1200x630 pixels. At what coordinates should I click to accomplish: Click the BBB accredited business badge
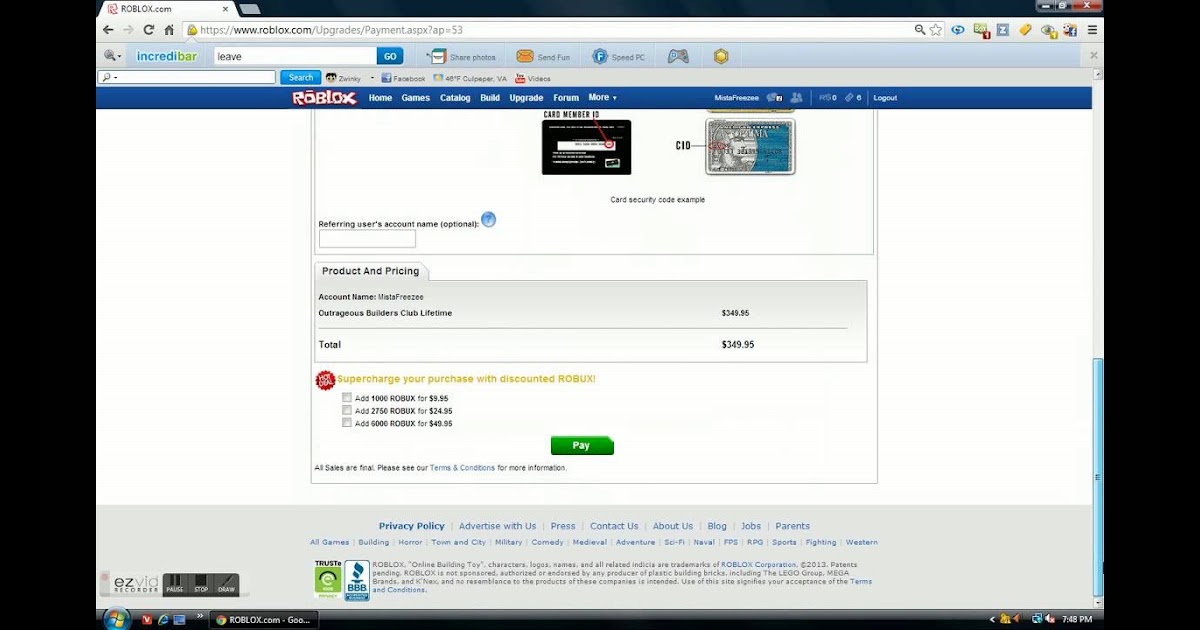click(357, 580)
